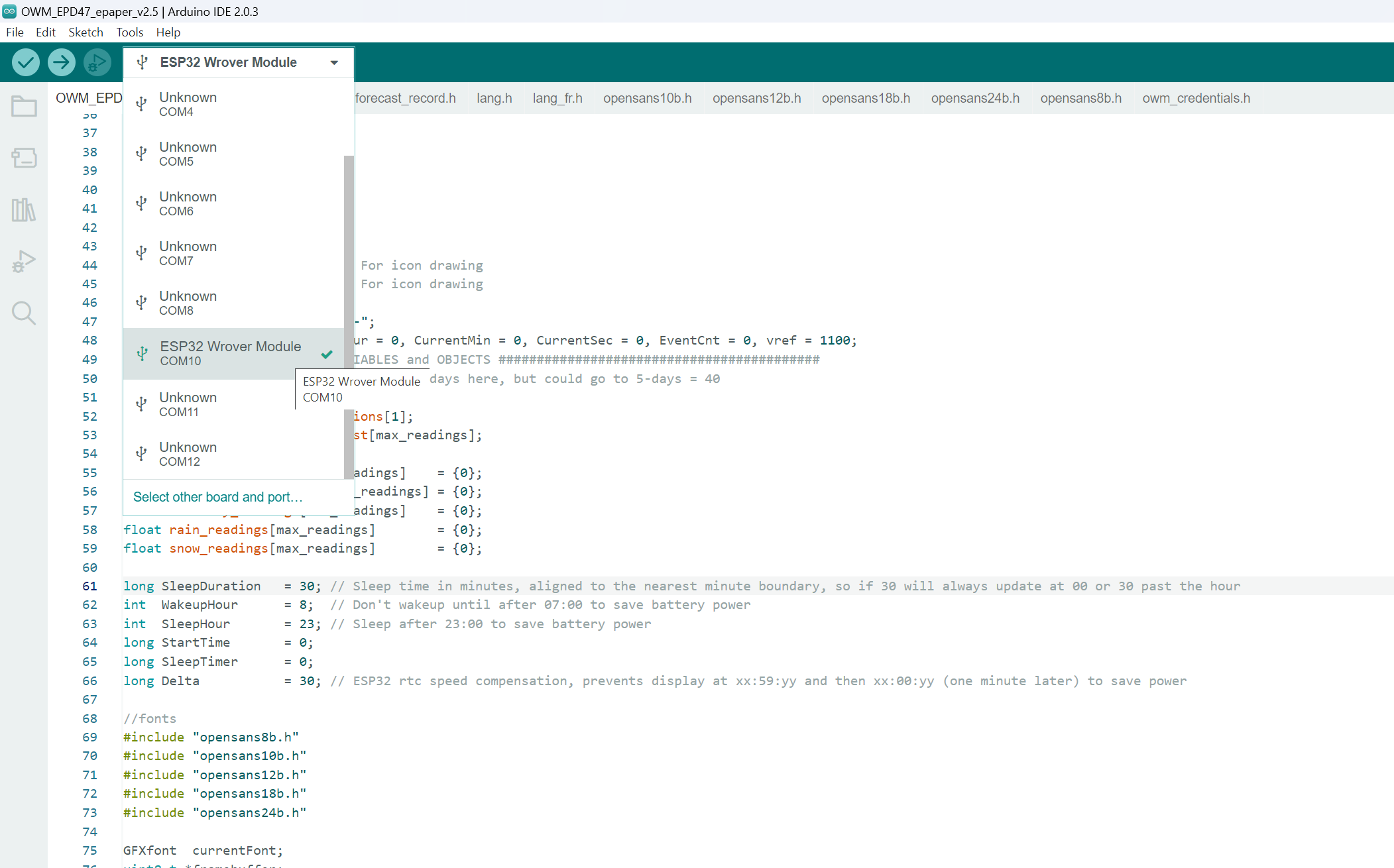Click the USB icon beside COM11

coord(141,404)
